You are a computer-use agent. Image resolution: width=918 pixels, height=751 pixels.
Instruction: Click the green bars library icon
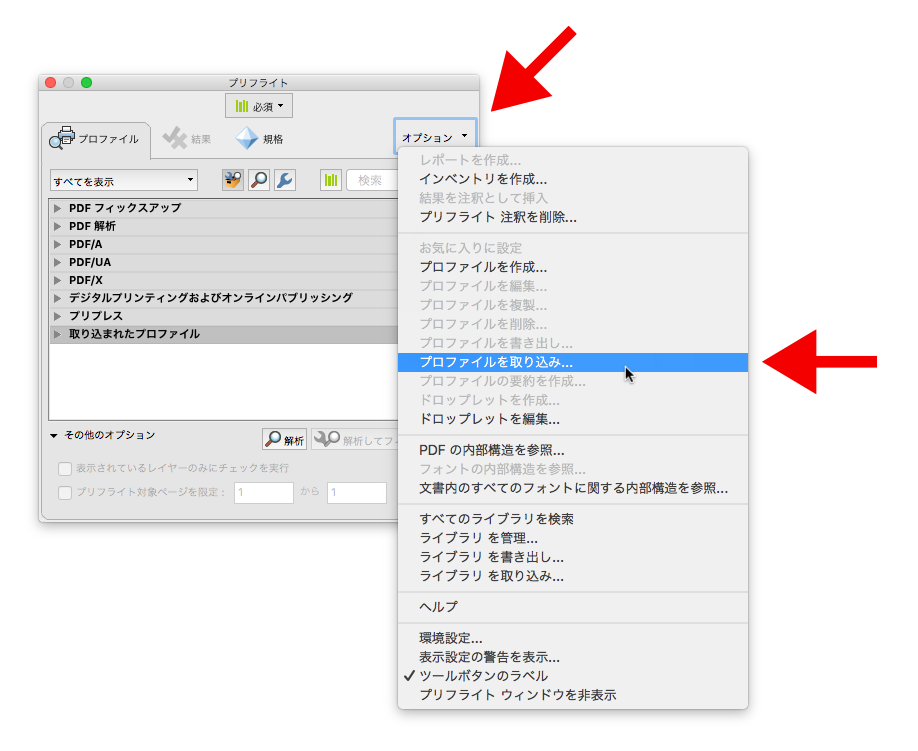pos(331,180)
